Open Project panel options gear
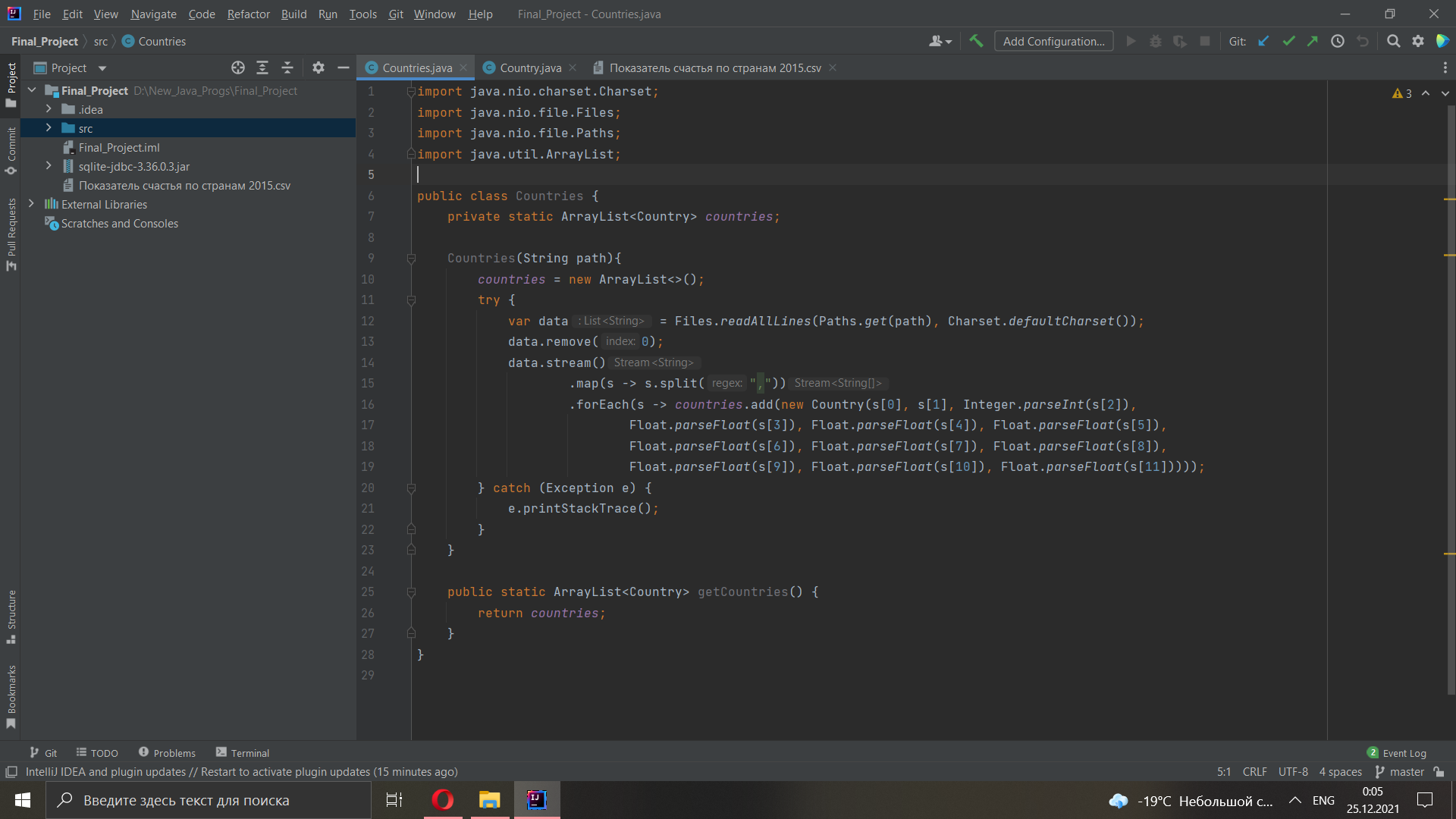Screen dimensions: 1456x819 pos(318,67)
